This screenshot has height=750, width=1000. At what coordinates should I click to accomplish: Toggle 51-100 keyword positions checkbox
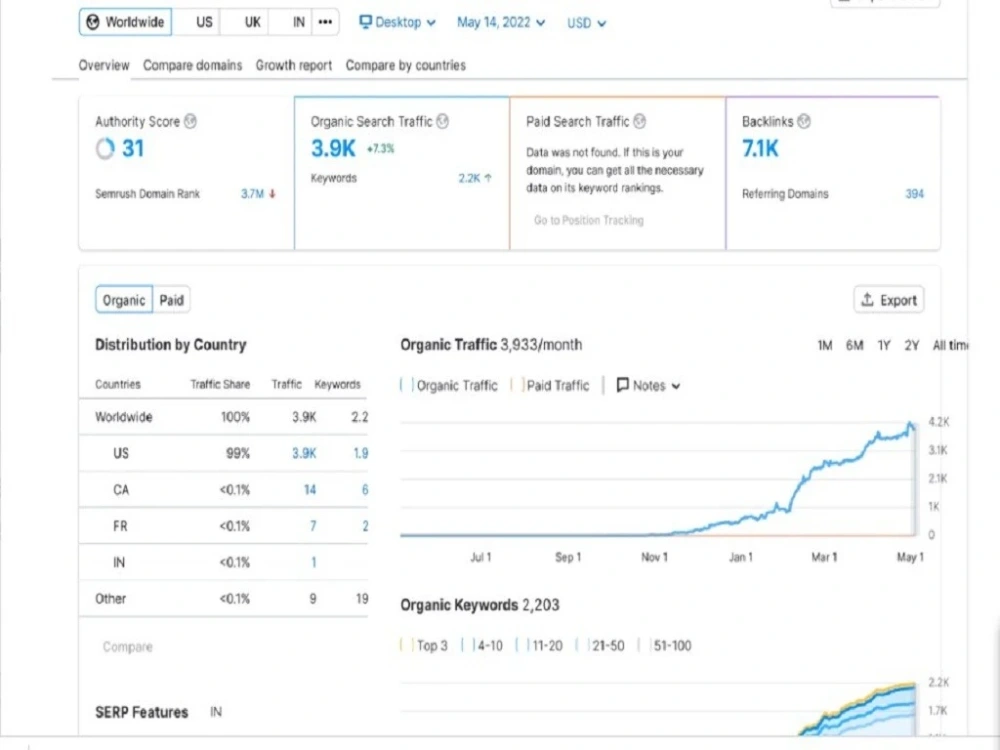point(644,645)
